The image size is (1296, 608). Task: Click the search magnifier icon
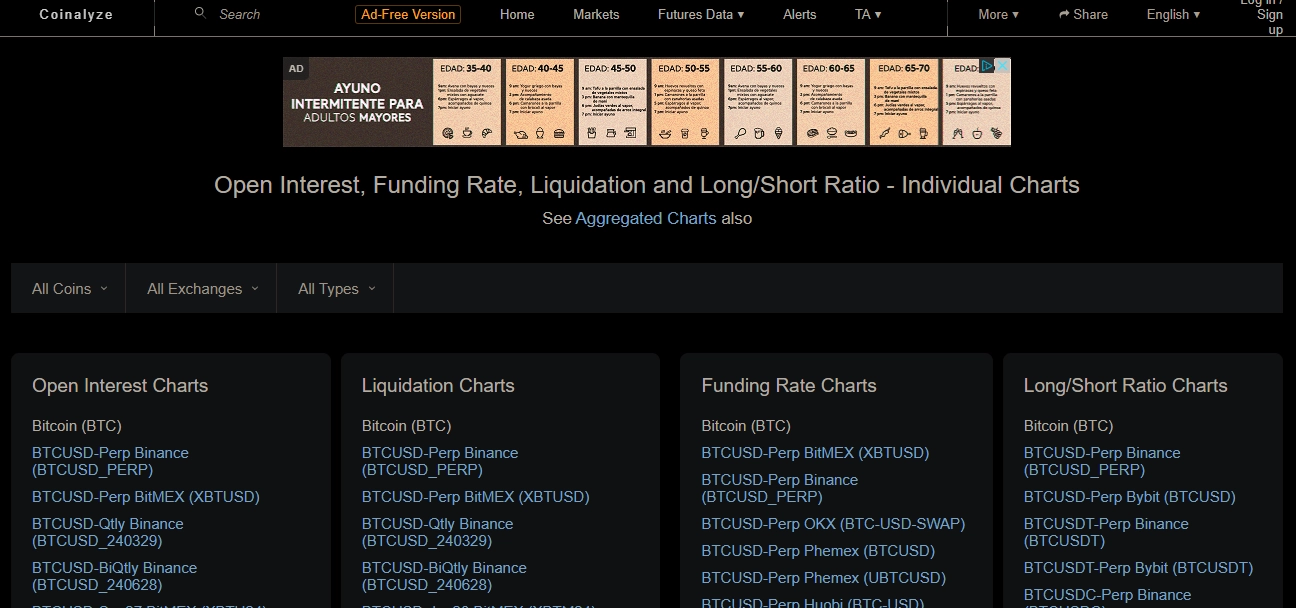(200, 13)
